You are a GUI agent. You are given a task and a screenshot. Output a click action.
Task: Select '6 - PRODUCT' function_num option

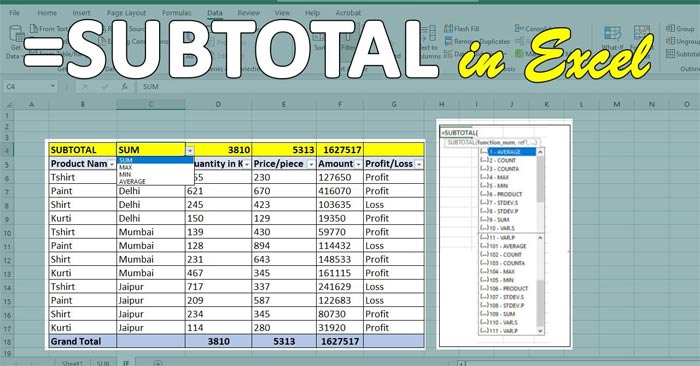tap(508, 195)
